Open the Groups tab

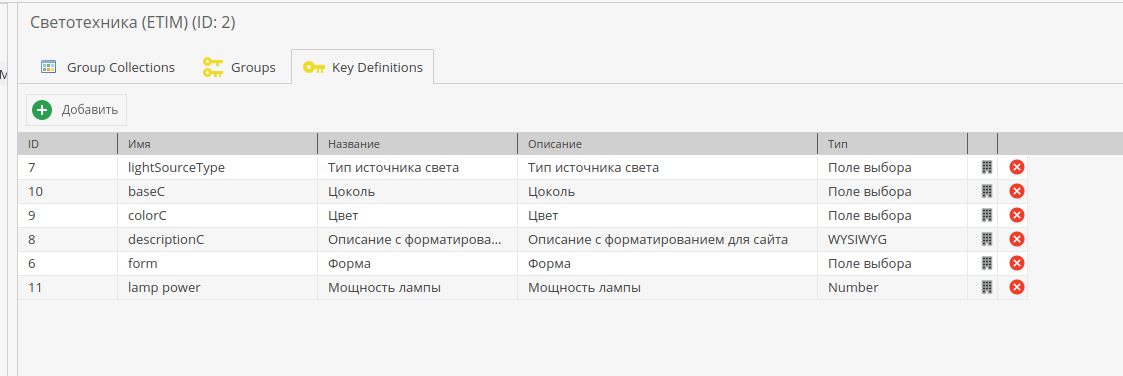coord(239,67)
